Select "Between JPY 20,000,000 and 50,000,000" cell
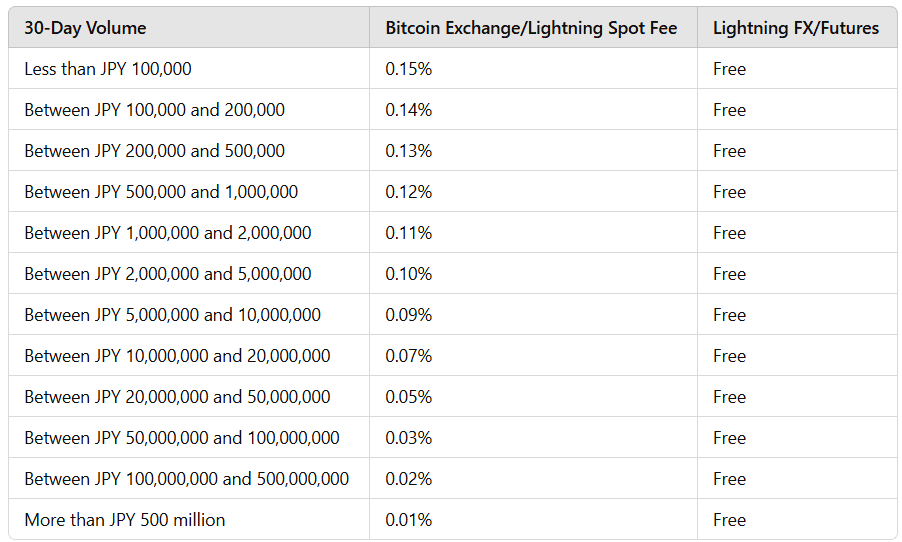 click(x=177, y=397)
